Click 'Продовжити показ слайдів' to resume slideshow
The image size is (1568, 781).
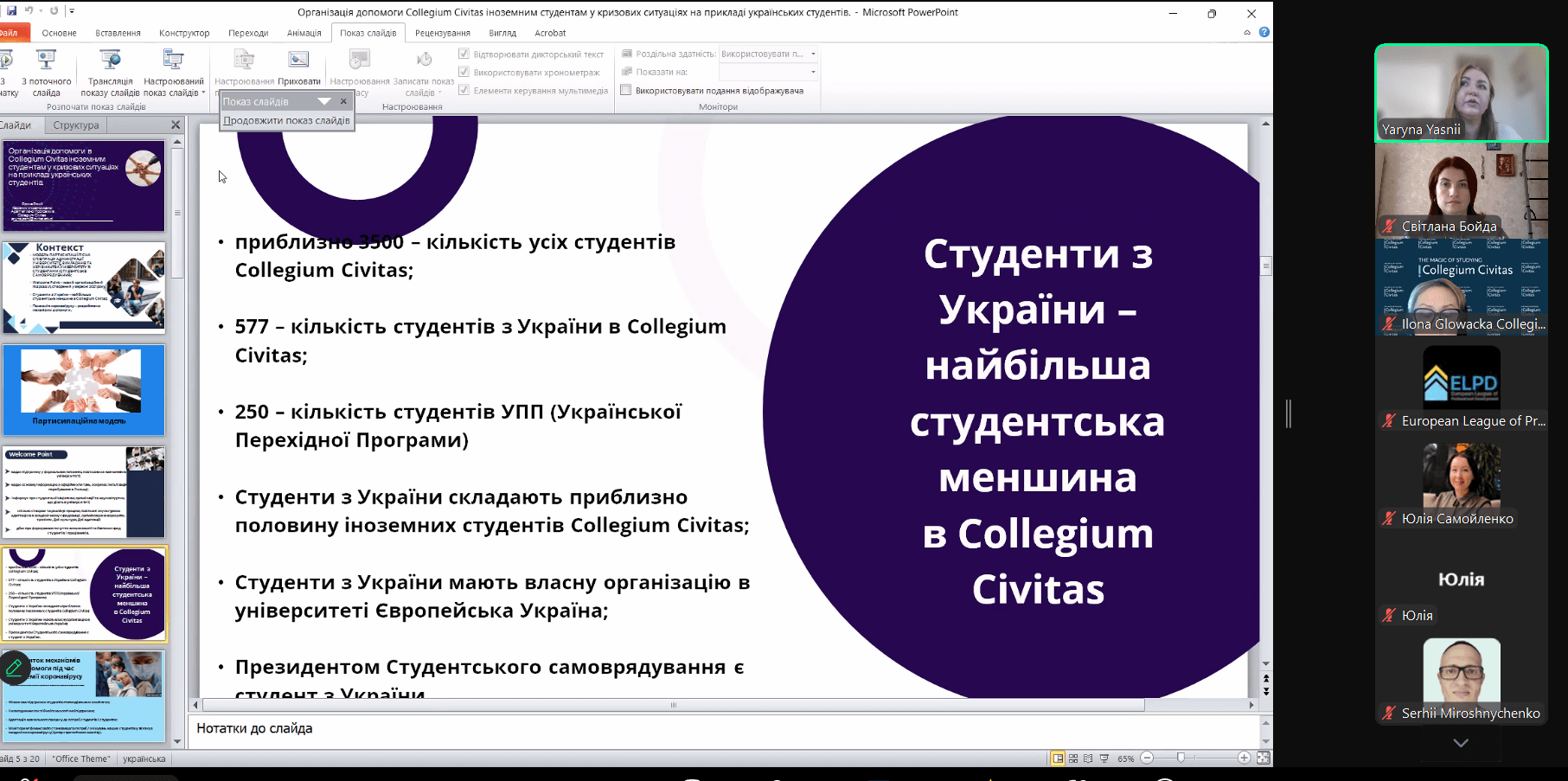[x=286, y=120]
